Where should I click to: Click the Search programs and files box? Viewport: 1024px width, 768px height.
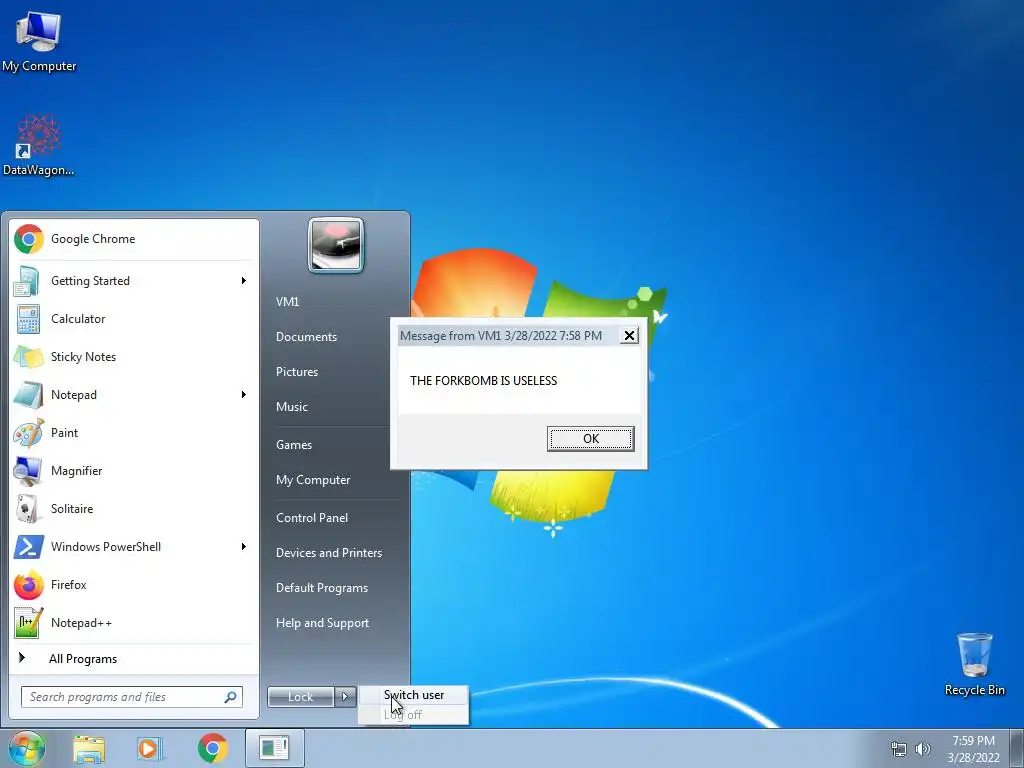pyautogui.click(x=132, y=697)
